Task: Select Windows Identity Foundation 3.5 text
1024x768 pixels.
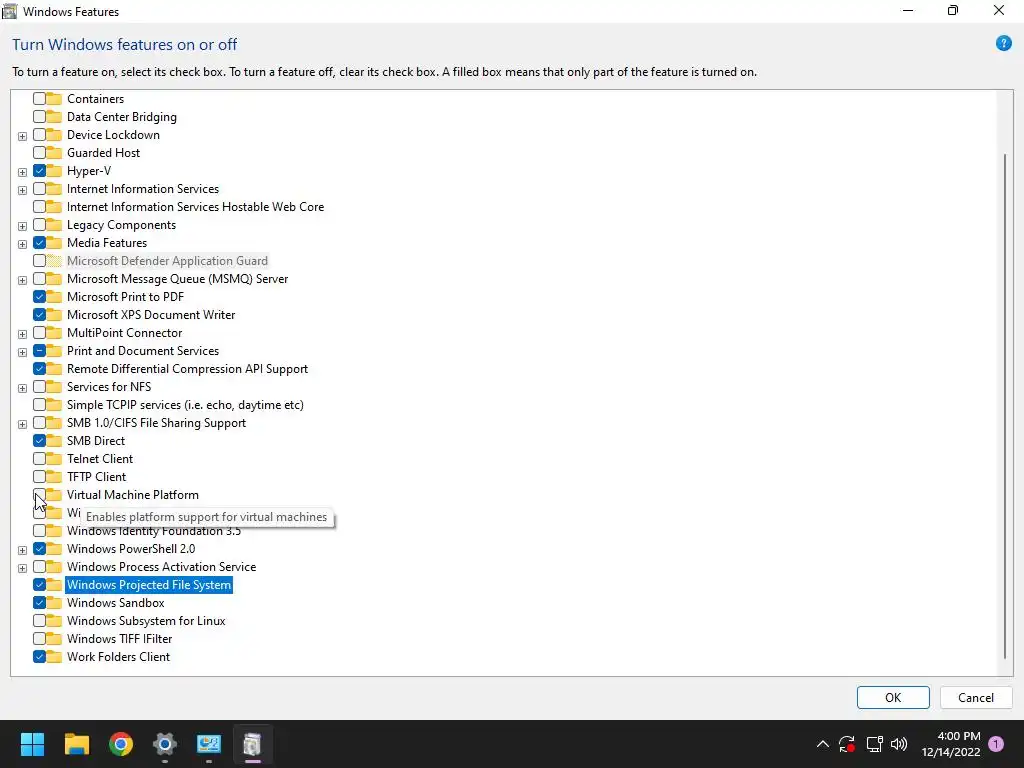Action: coord(153,531)
